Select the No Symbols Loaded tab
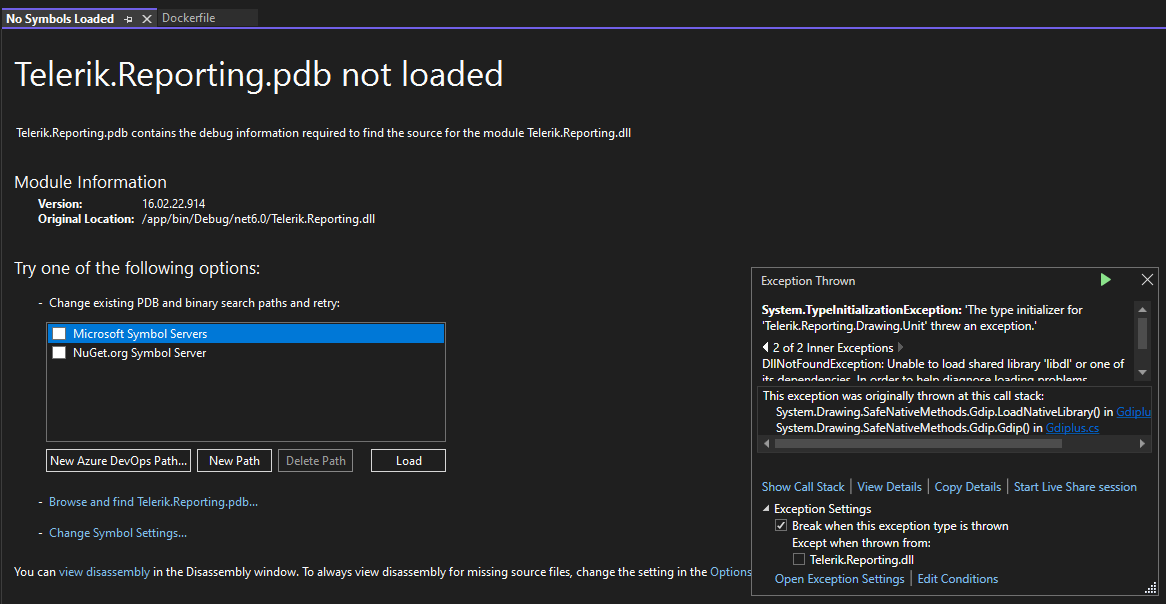 (x=60, y=19)
